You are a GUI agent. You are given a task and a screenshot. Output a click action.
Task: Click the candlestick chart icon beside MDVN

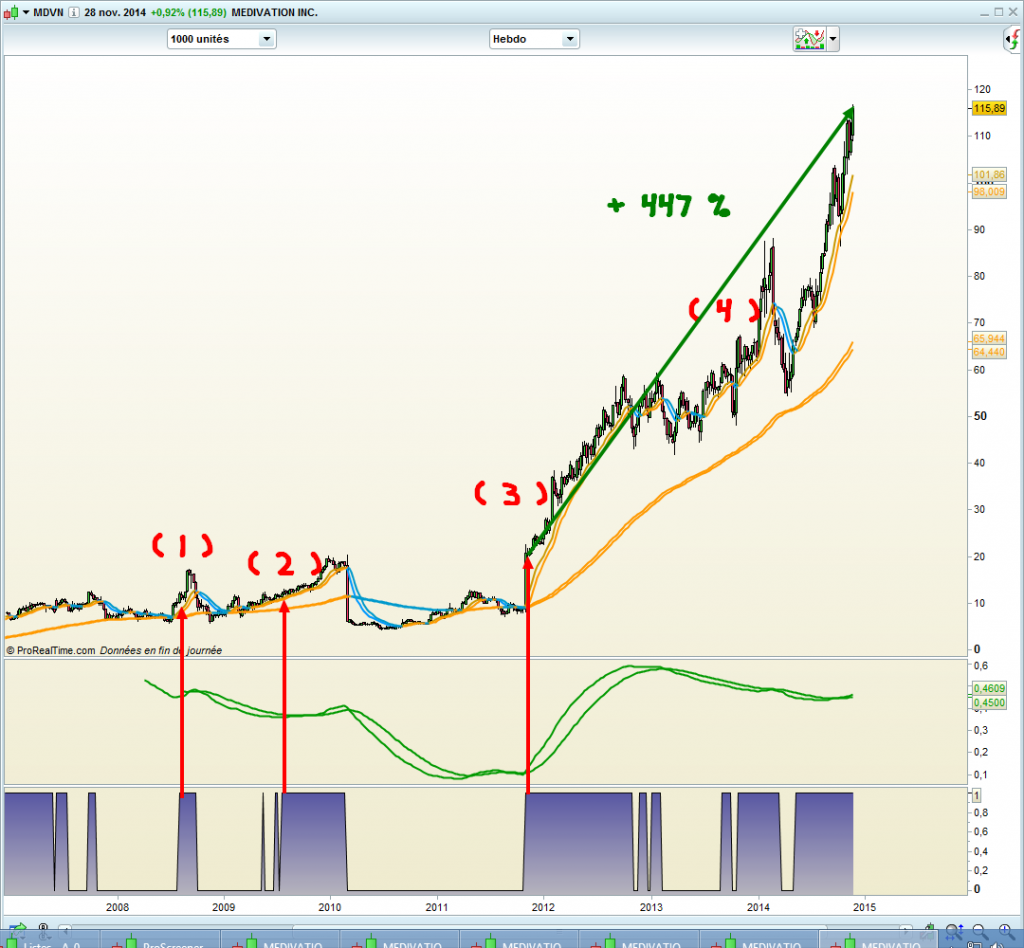9,12
